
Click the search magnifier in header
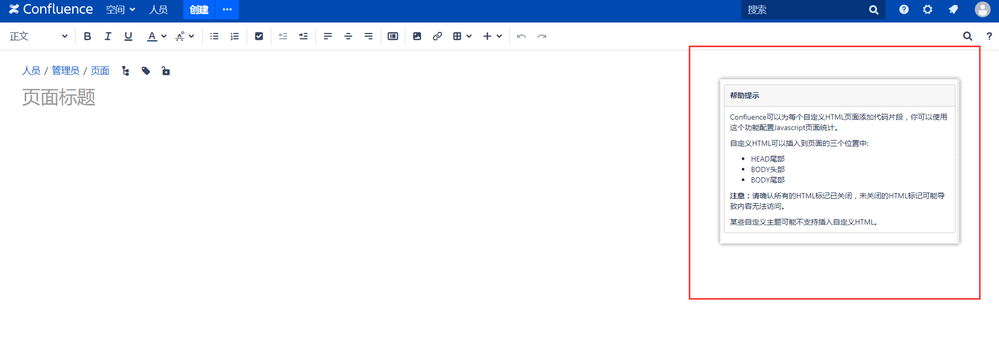point(873,10)
